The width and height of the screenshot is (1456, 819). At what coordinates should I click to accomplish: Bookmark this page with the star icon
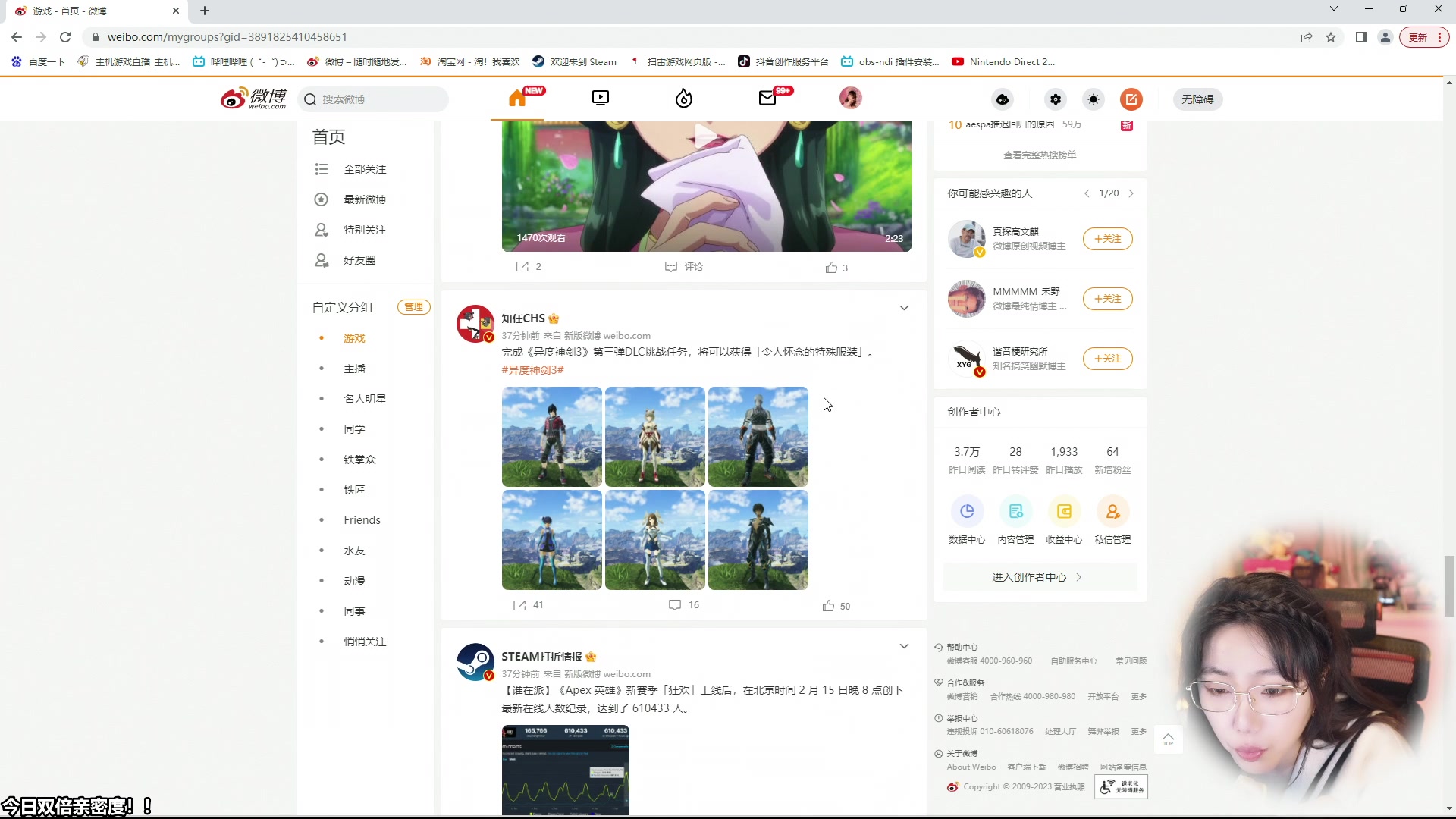coord(1331,37)
